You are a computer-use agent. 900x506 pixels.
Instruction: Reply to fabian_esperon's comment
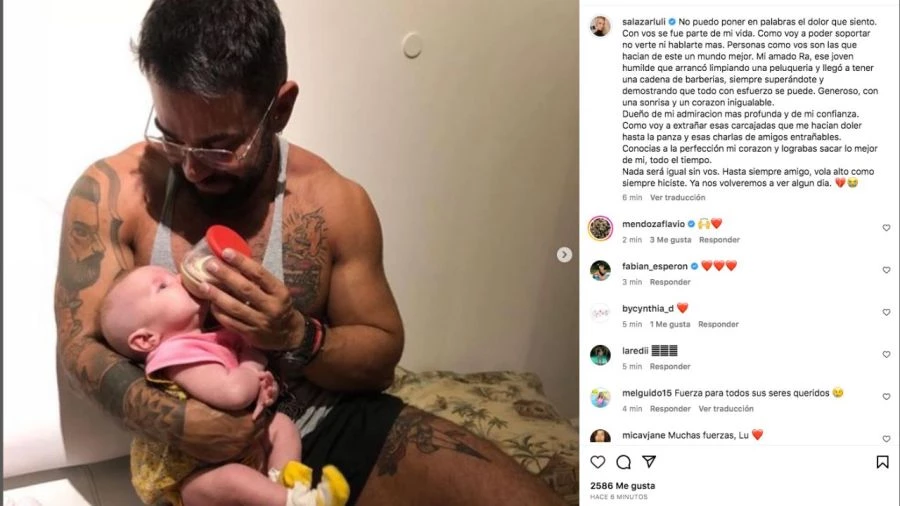(x=670, y=282)
